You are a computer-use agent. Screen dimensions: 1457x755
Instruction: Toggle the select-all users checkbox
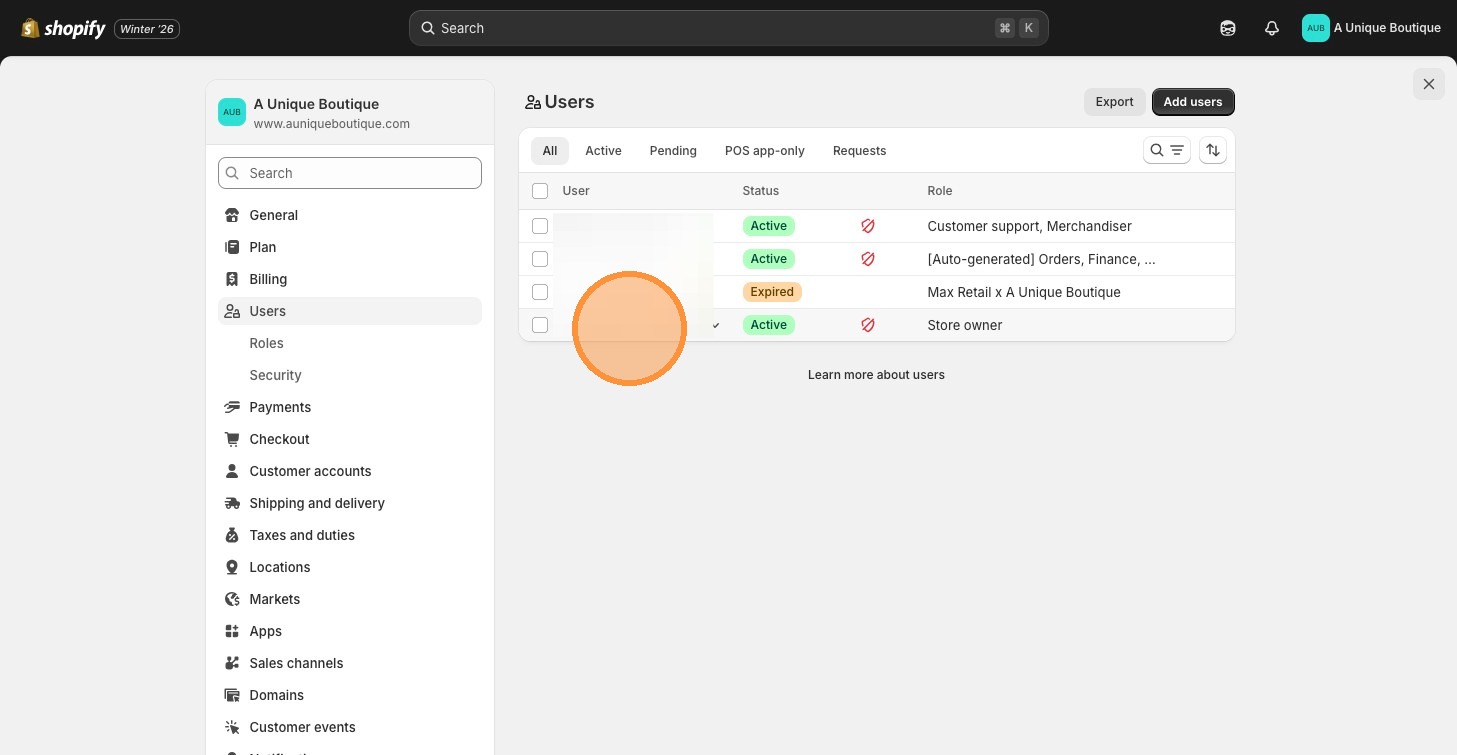coord(540,191)
